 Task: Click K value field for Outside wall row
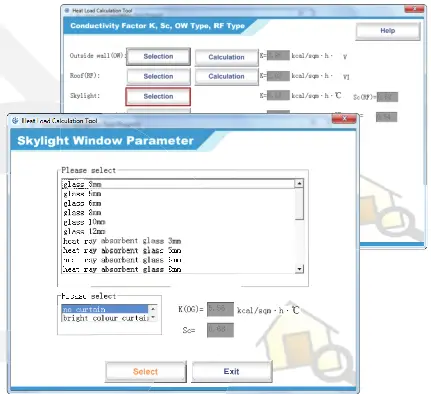click(278, 55)
